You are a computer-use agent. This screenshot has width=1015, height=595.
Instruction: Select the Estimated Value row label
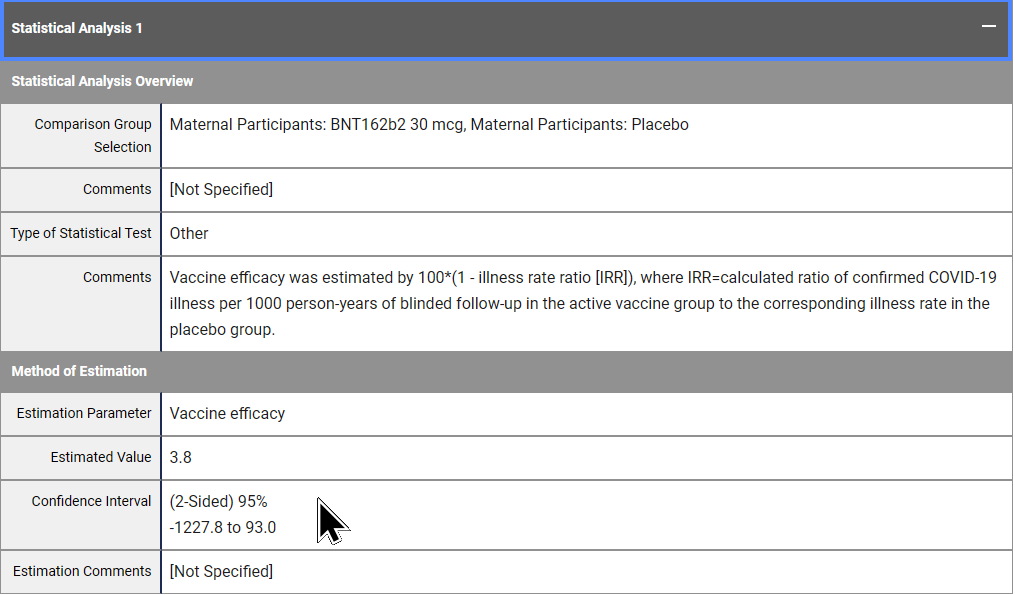tap(101, 457)
